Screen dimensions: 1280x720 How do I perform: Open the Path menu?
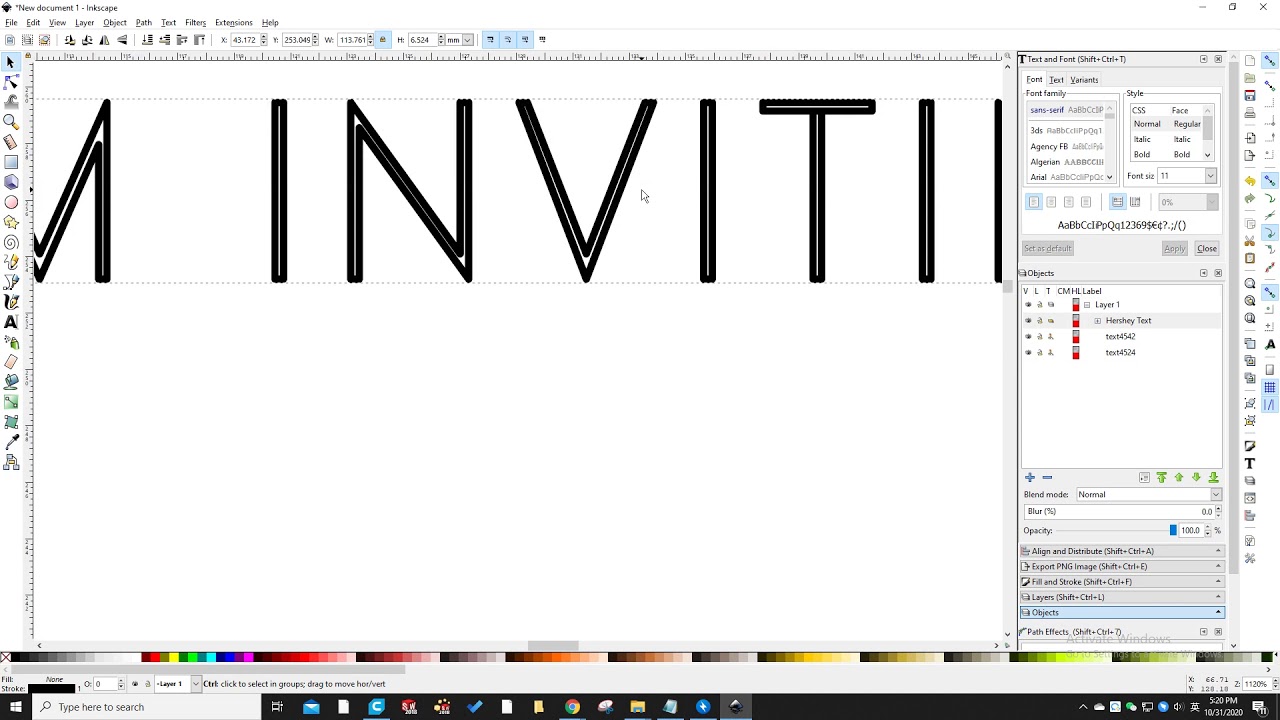click(144, 22)
